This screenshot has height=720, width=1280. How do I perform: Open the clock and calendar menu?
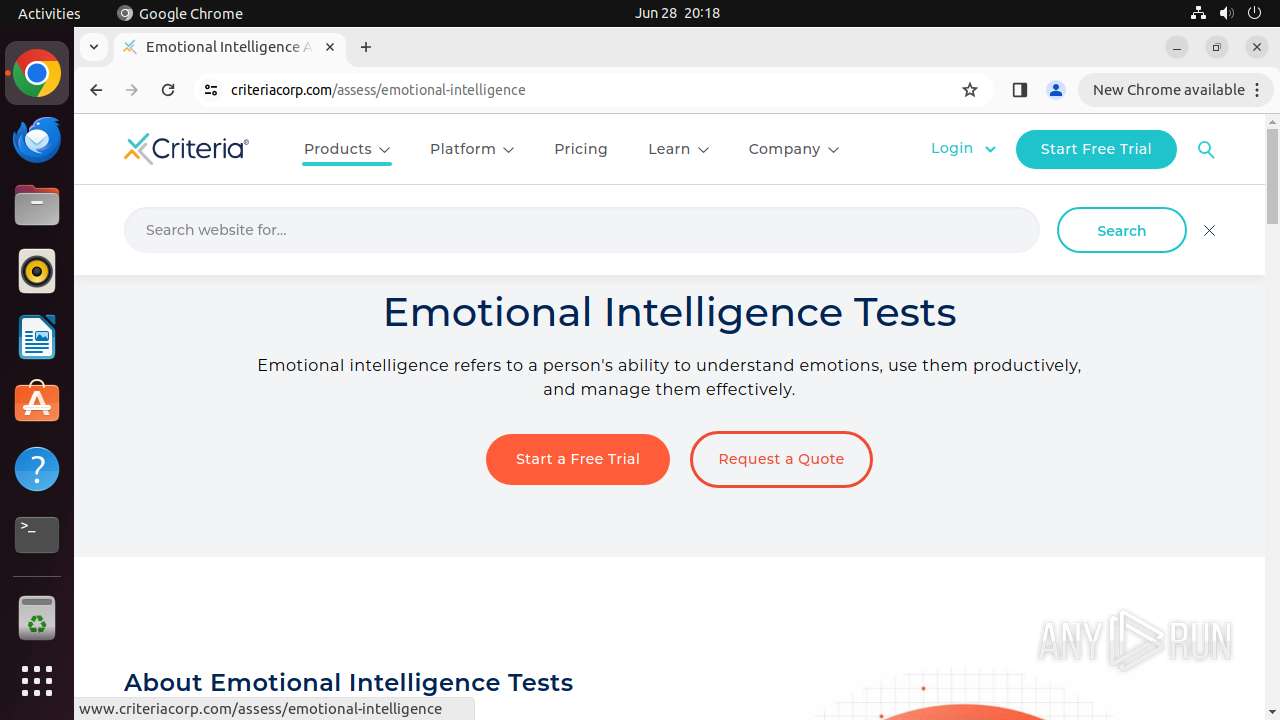pos(677,13)
